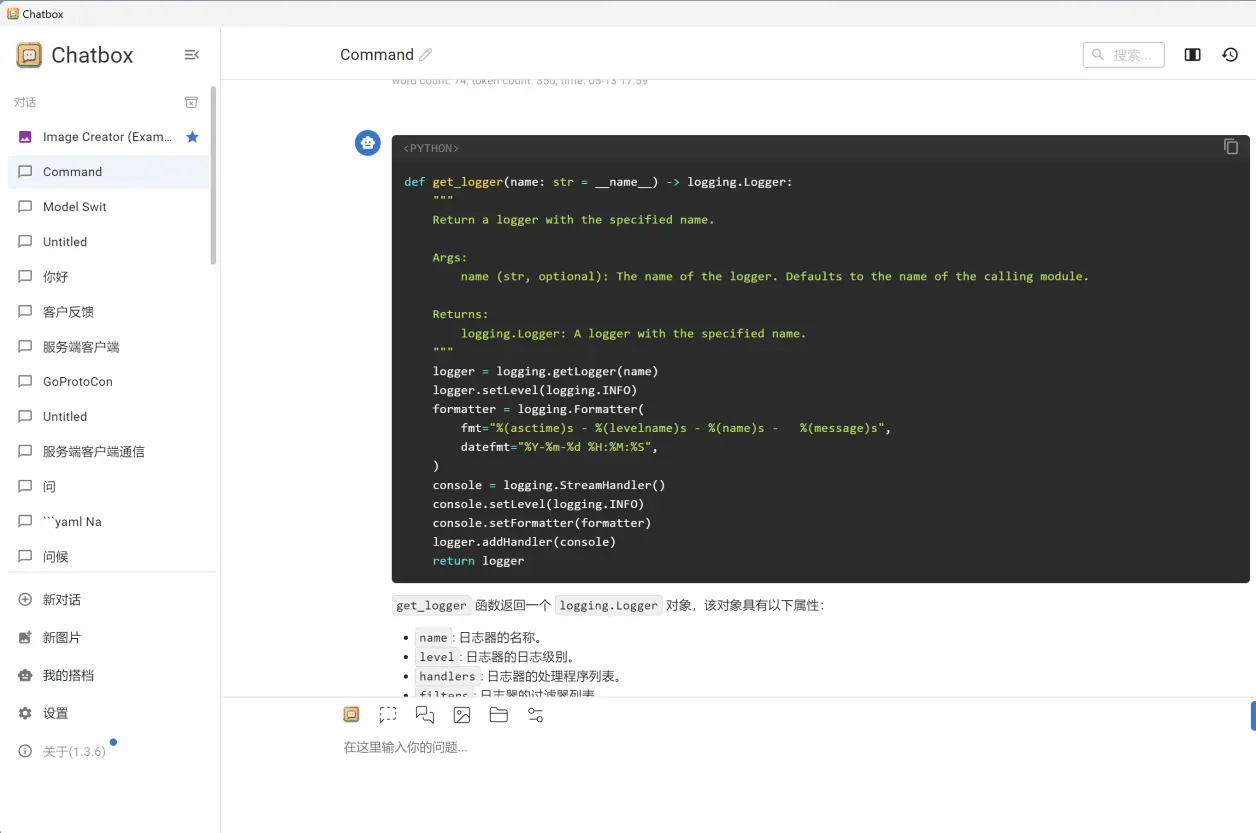
Task: Click the Chatbox window title bar icon
Action: pos(12,14)
